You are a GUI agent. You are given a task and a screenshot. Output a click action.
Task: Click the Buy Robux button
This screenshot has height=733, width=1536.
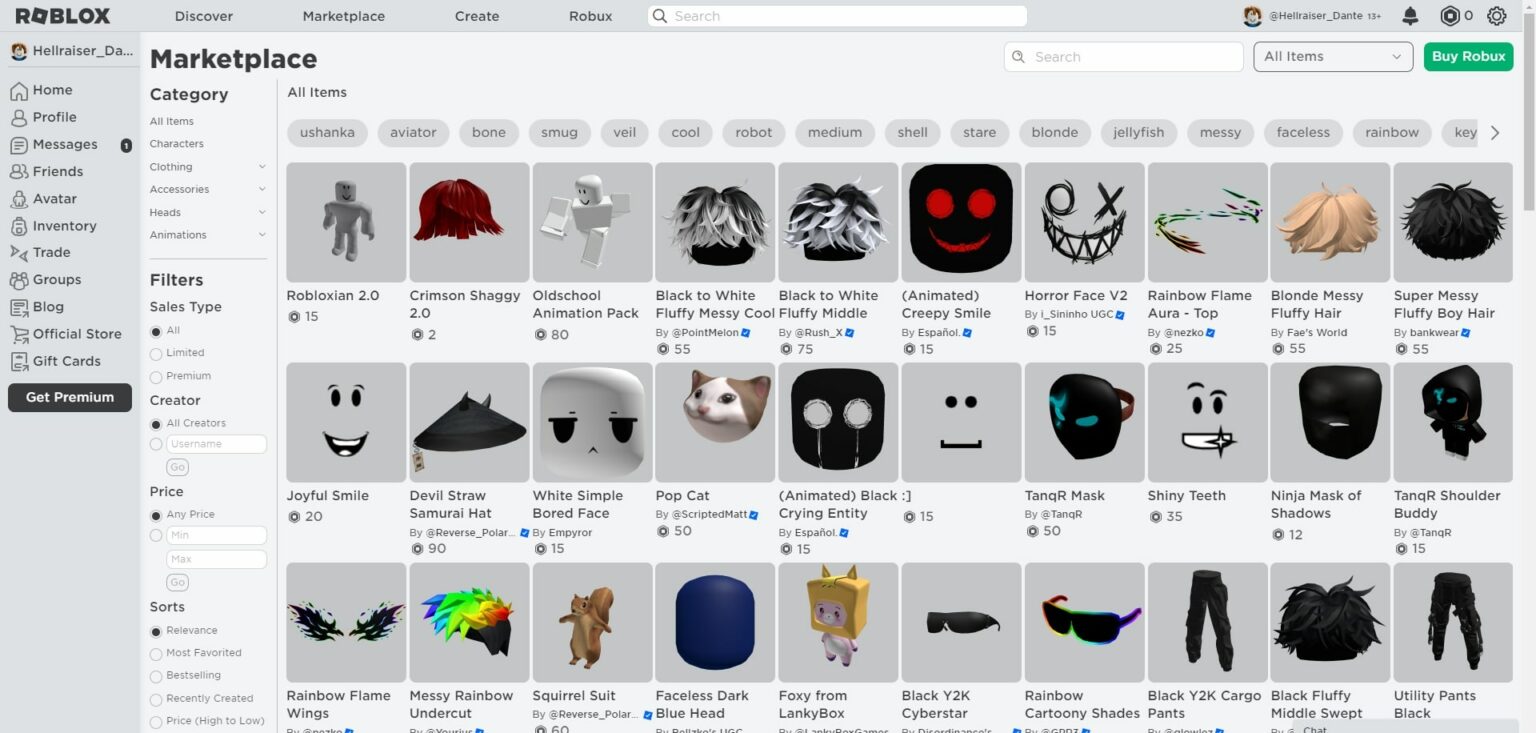pos(1468,56)
